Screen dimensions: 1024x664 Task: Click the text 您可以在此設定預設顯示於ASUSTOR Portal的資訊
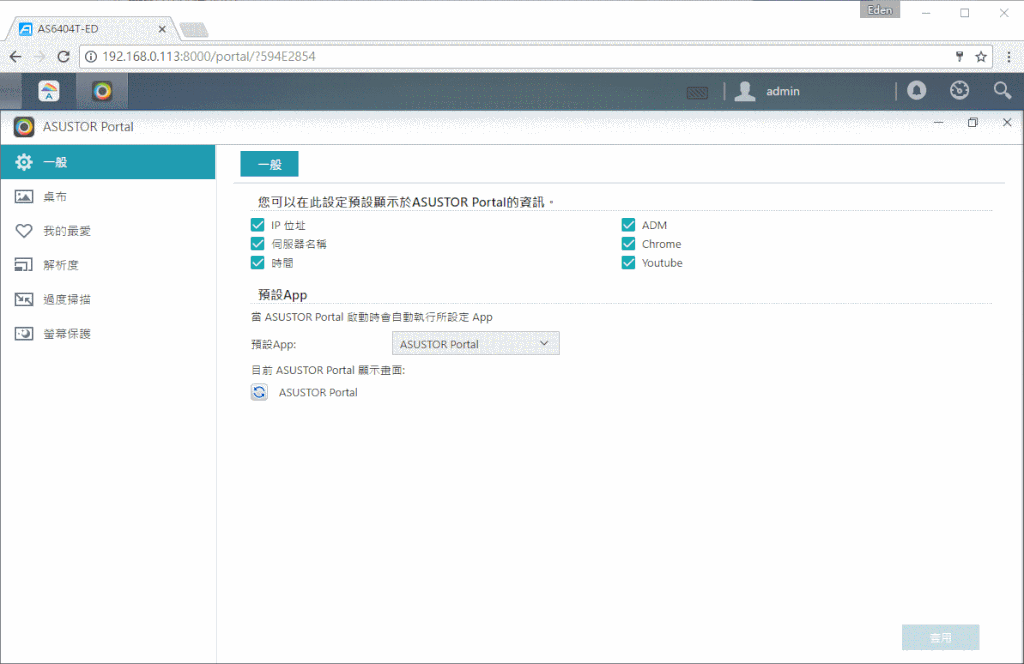(x=405, y=202)
